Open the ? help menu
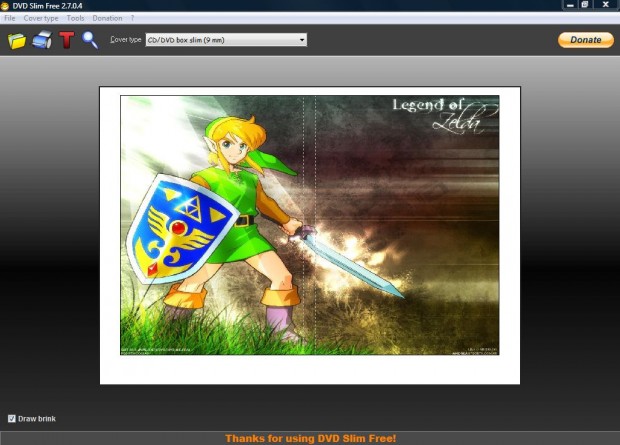Screen dimensions: 620x445 point(132,18)
